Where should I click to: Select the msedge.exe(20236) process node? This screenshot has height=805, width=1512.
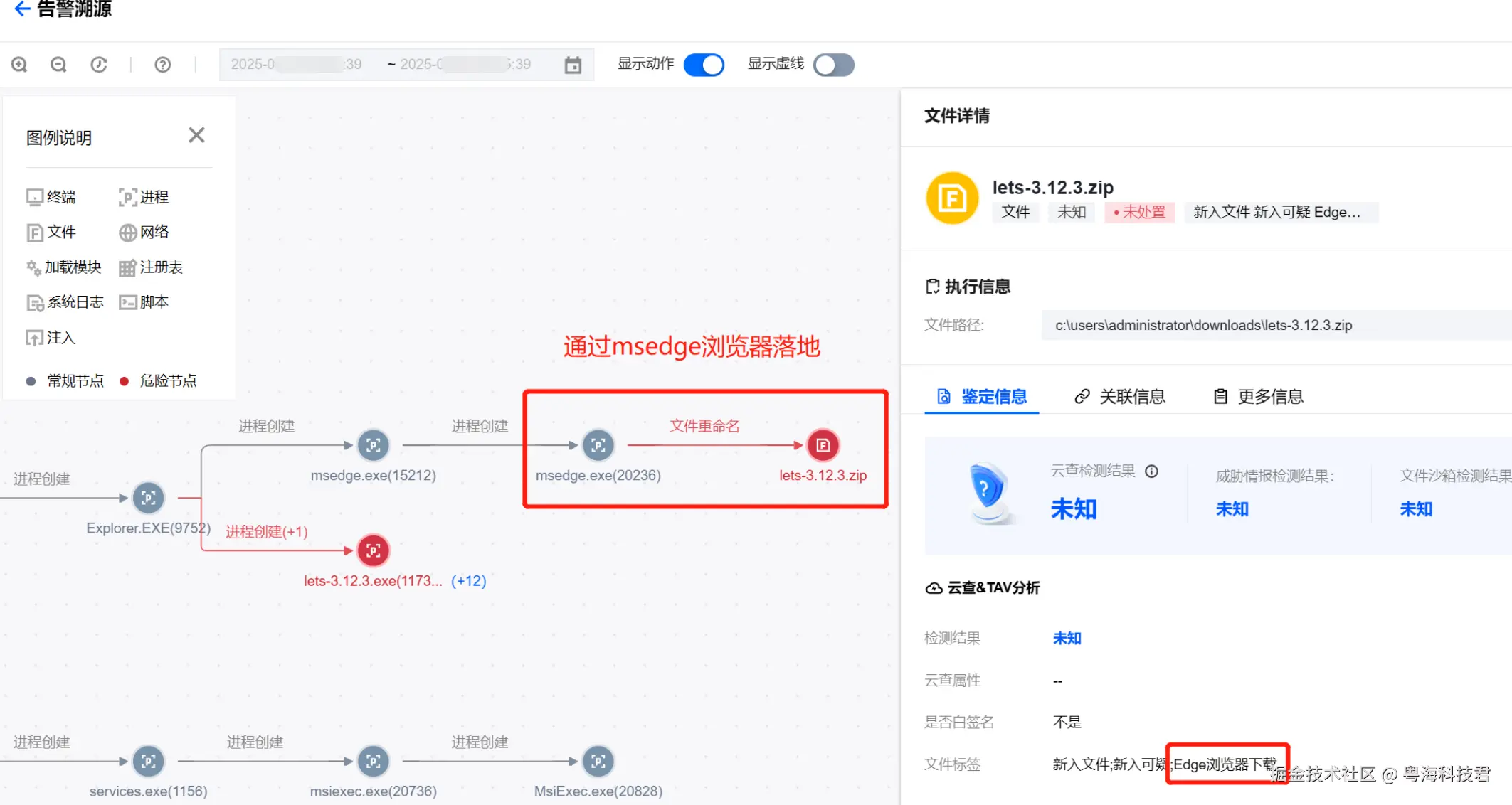(598, 446)
